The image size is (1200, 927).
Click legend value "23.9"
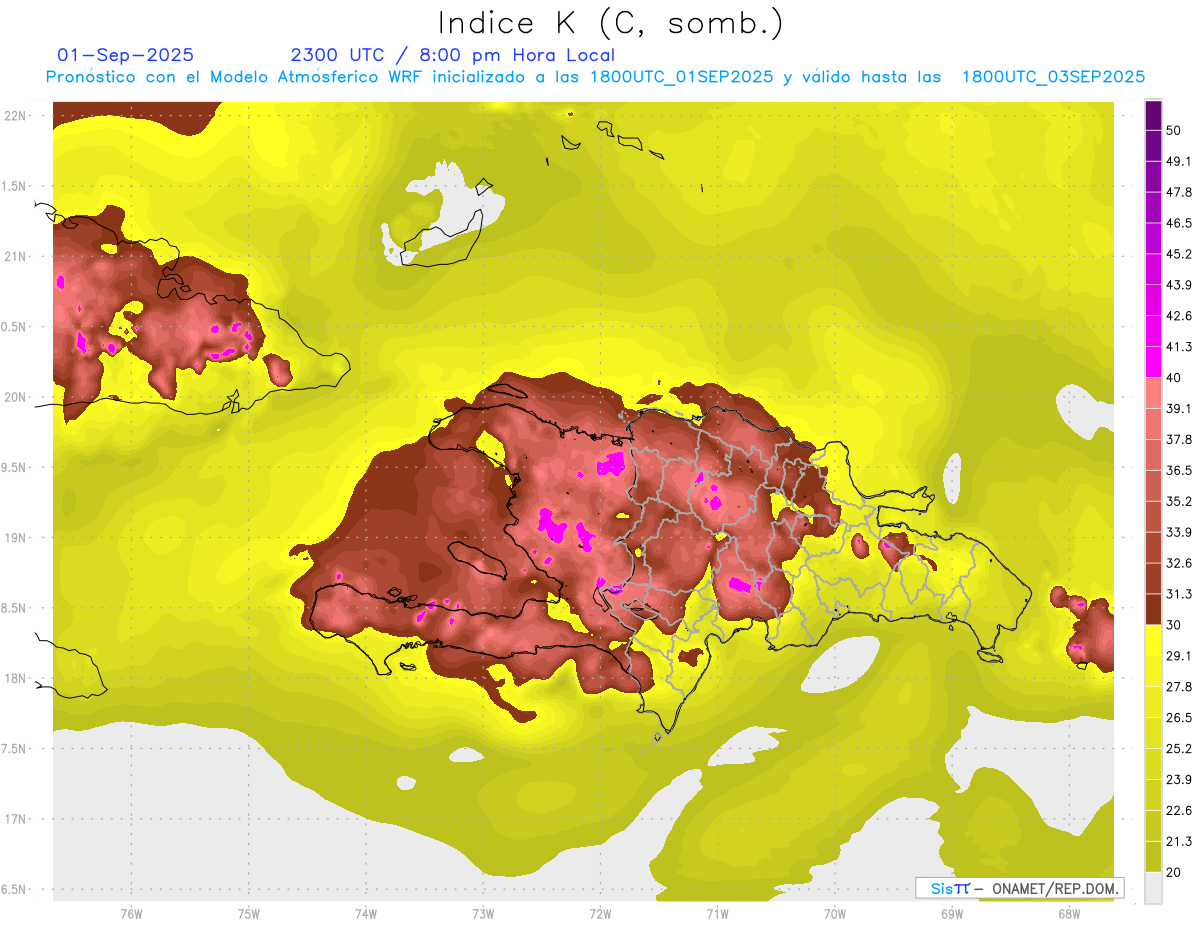click(x=1179, y=779)
